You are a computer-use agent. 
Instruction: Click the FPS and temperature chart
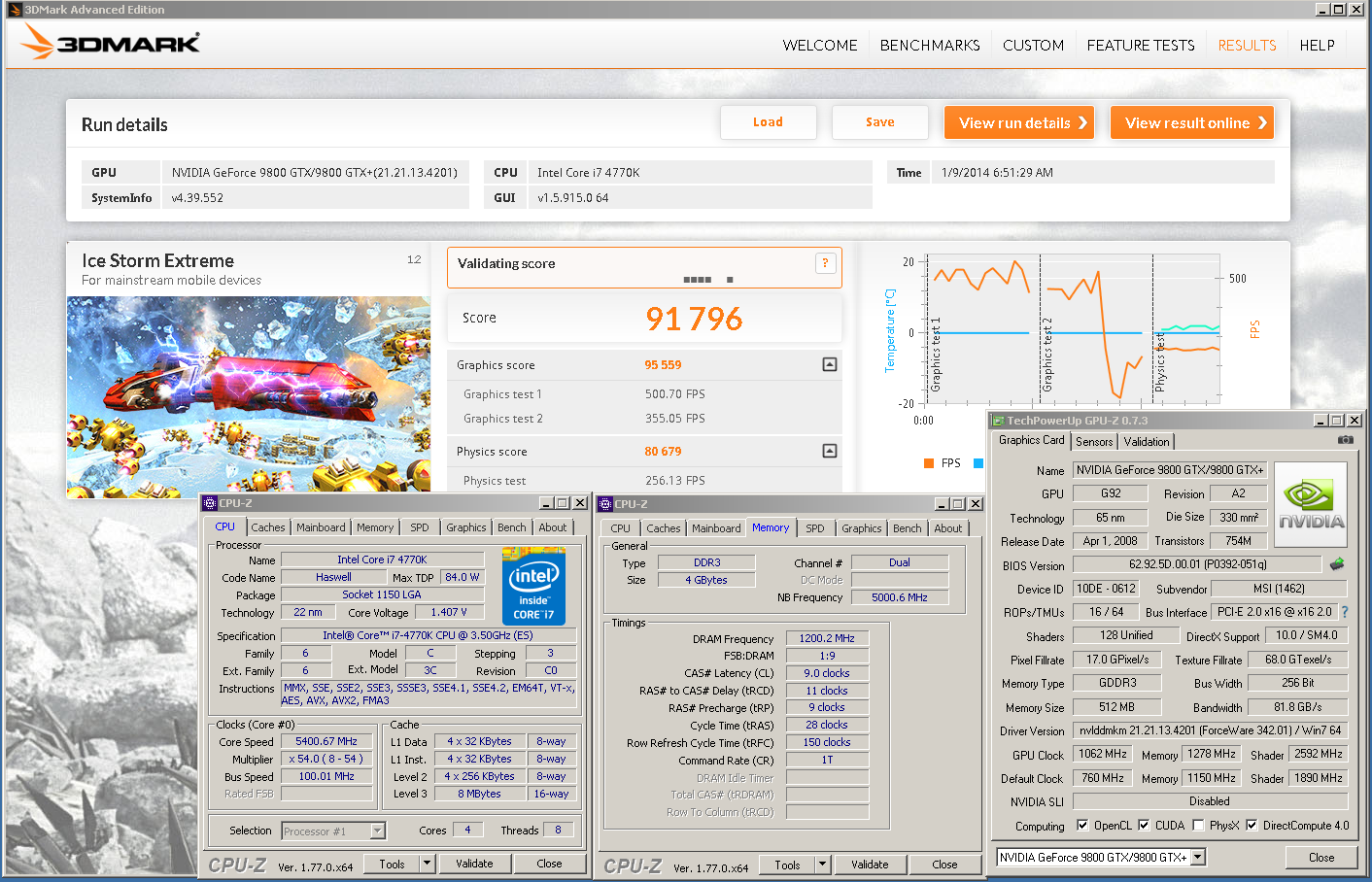pos(1074,328)
